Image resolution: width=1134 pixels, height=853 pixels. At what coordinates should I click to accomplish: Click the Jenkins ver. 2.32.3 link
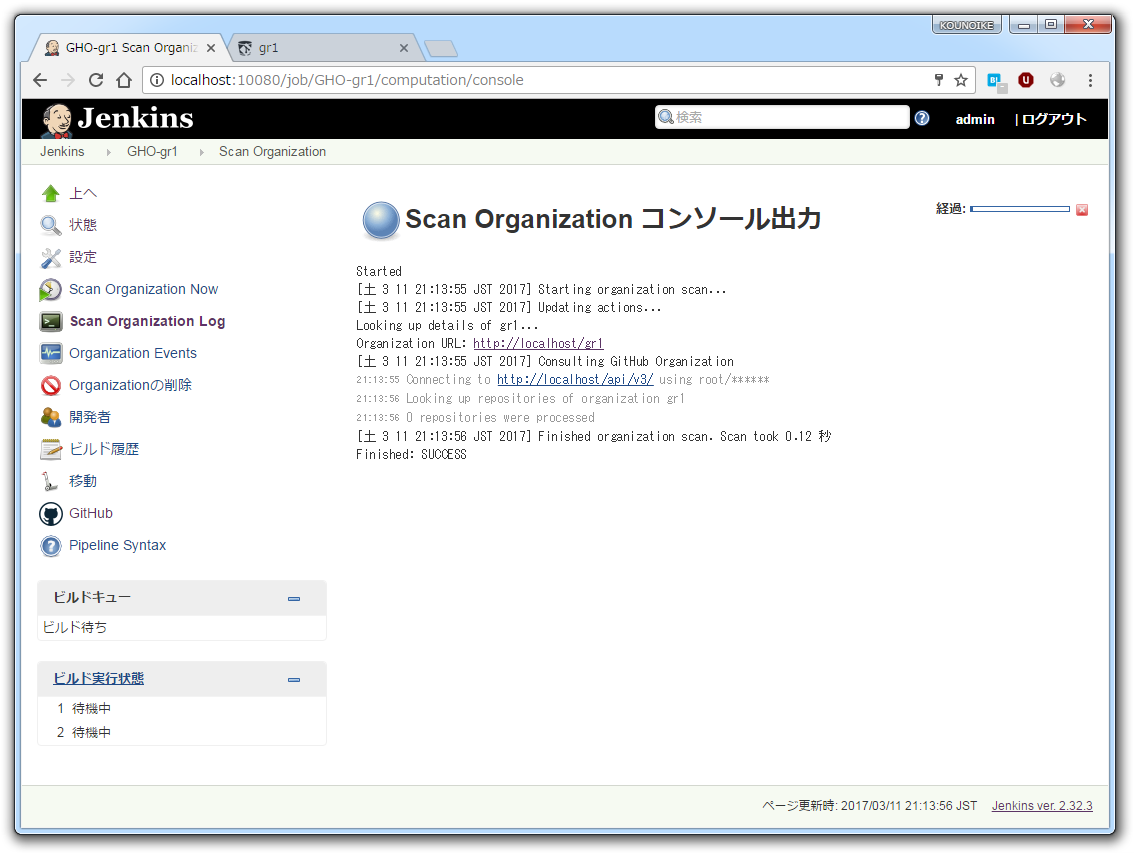pos(1041,805)
